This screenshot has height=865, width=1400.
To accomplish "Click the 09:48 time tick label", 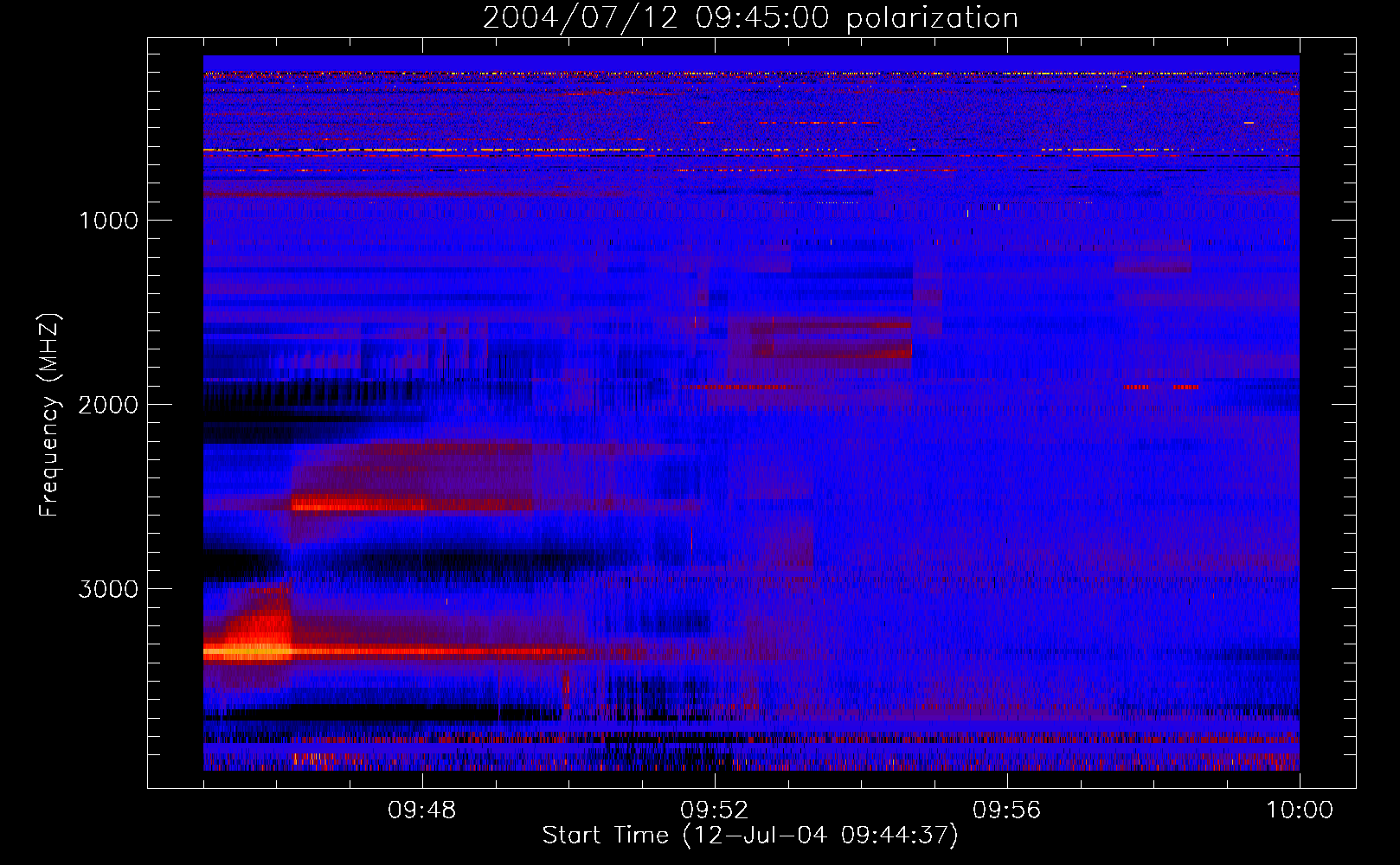I will click(x=422, y=811).
